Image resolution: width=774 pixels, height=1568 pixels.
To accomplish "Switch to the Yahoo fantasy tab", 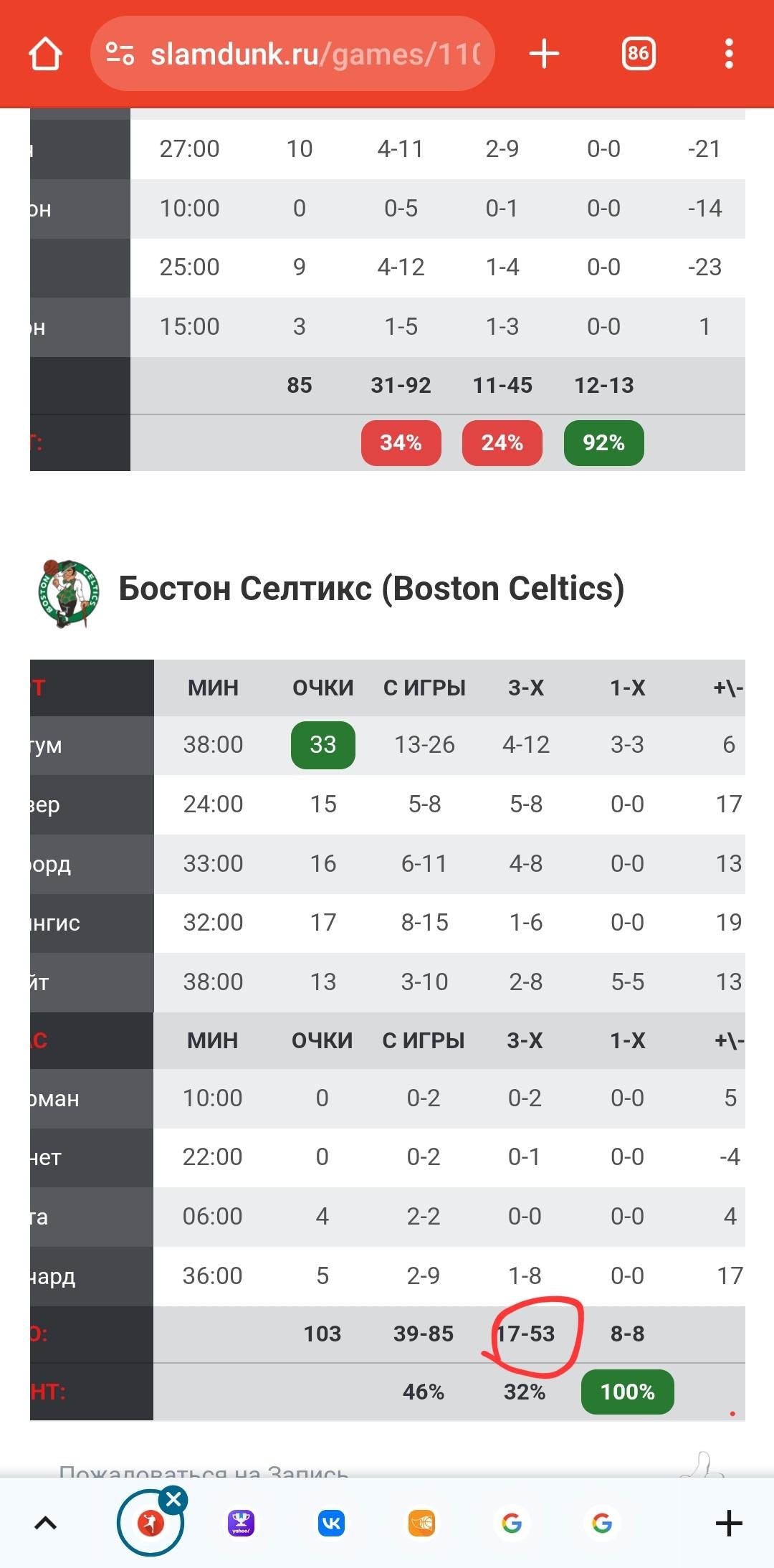I will (x=242, y=1523).
